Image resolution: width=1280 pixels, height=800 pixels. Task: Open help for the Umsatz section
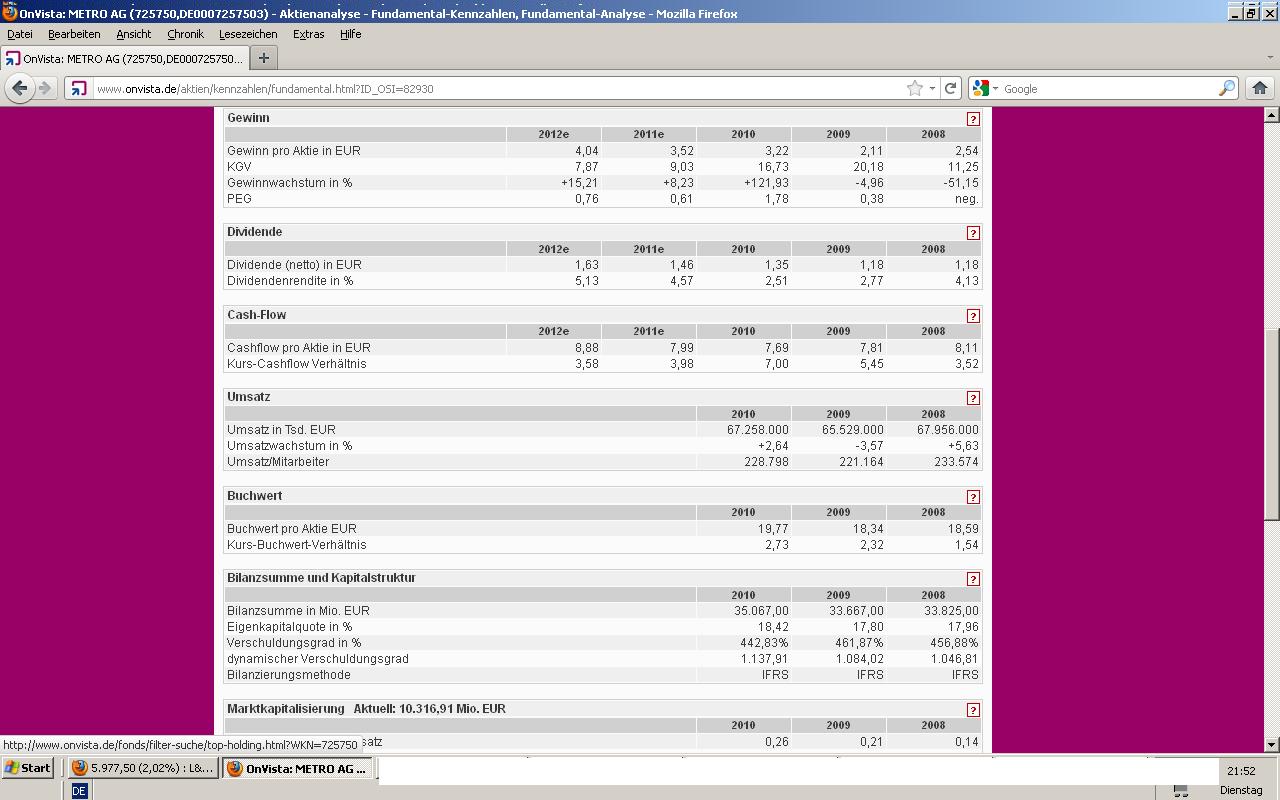tap(972, 398)
